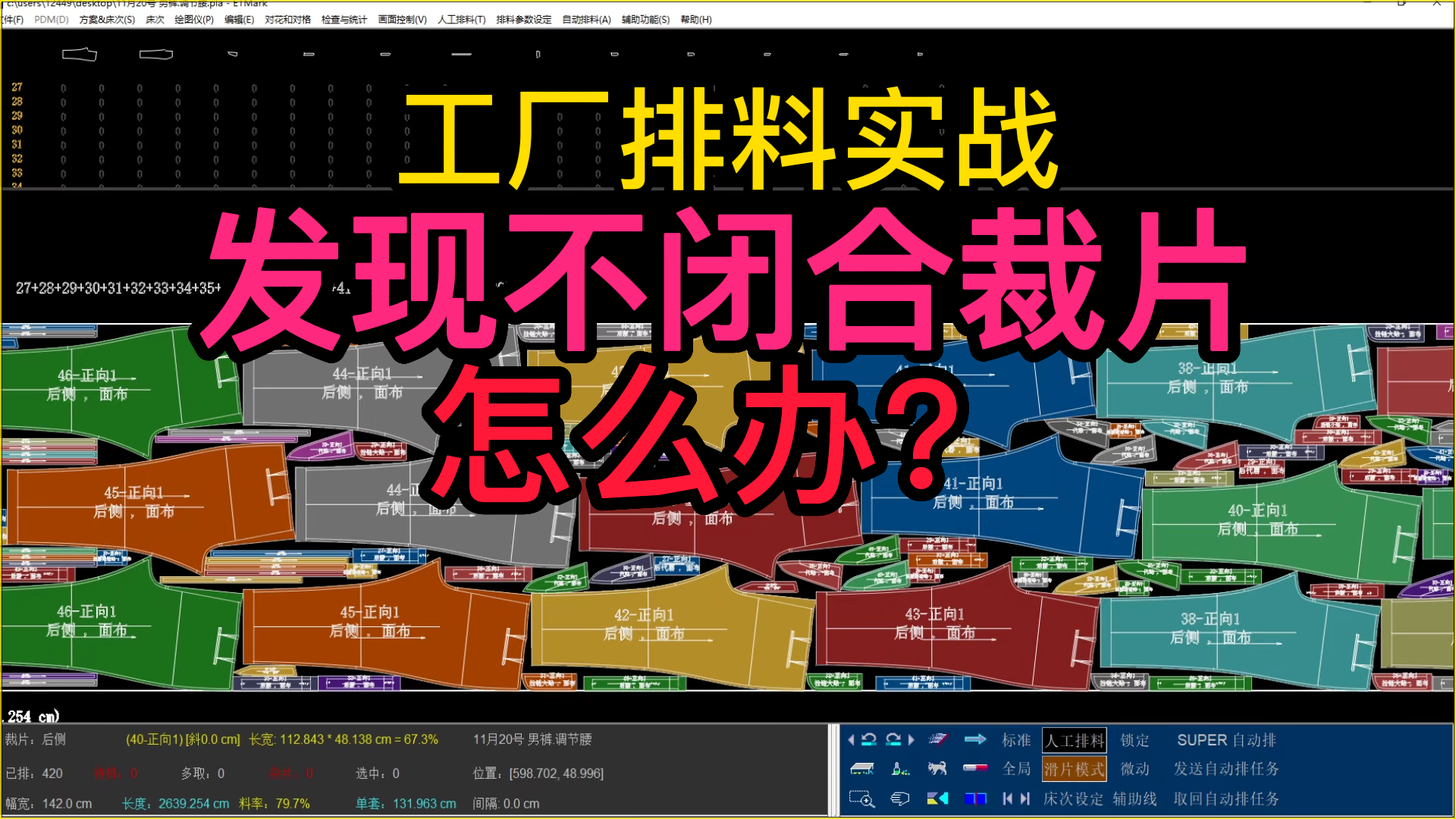Click the 位置 coordinates readout
This screenshot has height=819, width=1456.
point(538,773)
